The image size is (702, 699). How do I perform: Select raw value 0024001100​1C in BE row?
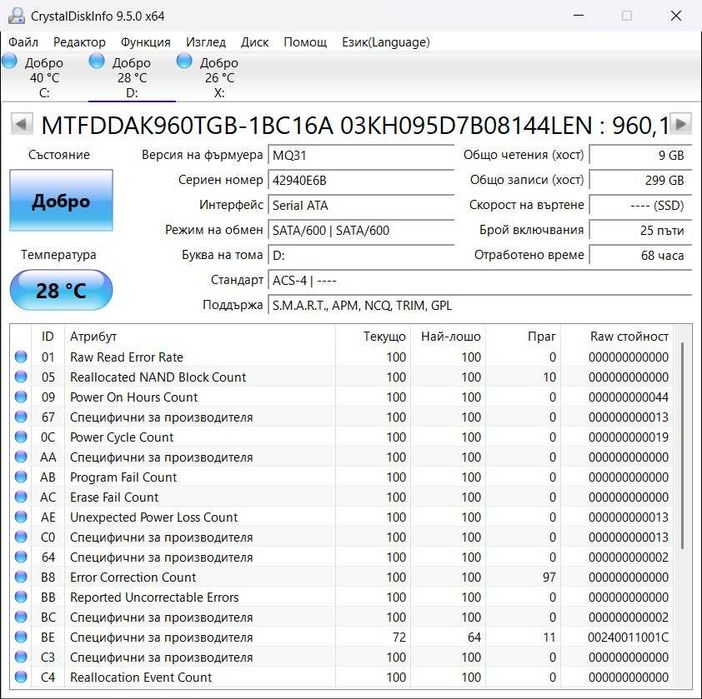pos(628,637)
